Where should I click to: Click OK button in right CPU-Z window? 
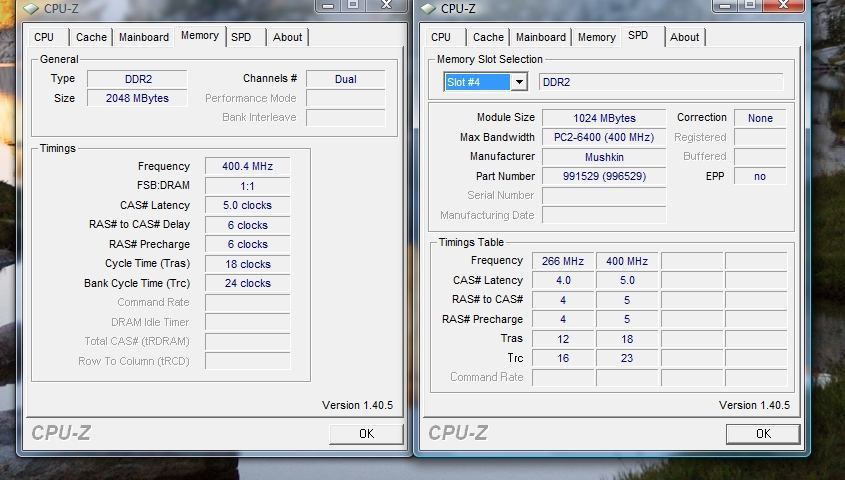[x=763, y=434]
